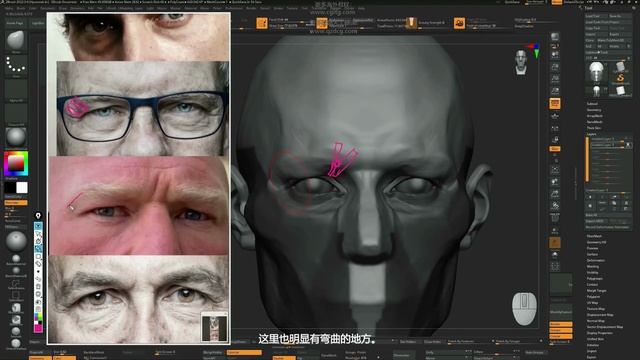Select the large sphere brush in left tray

click(x=16, y=241)
